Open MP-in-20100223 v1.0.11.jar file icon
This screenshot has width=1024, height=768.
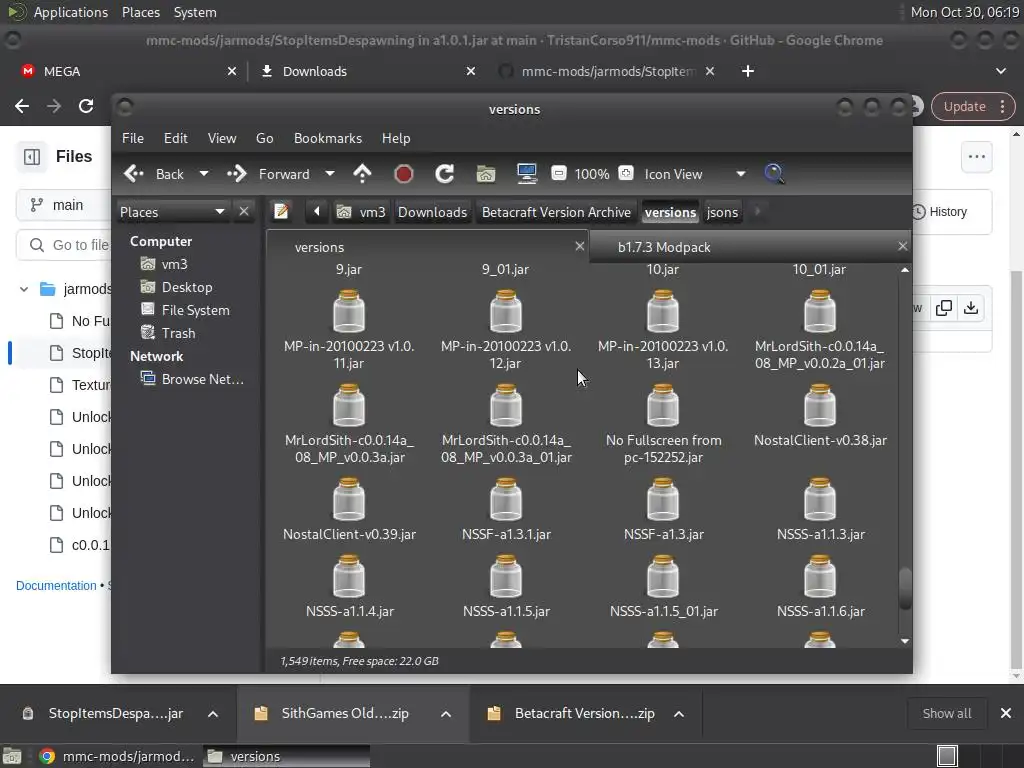349,312
